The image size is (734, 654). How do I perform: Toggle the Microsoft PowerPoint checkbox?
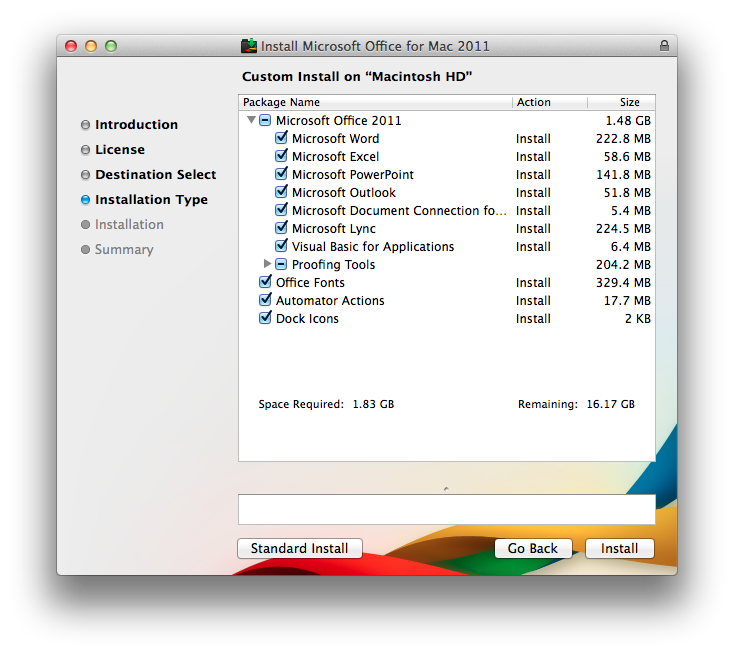pyautogui.click(x=281, y=174)
